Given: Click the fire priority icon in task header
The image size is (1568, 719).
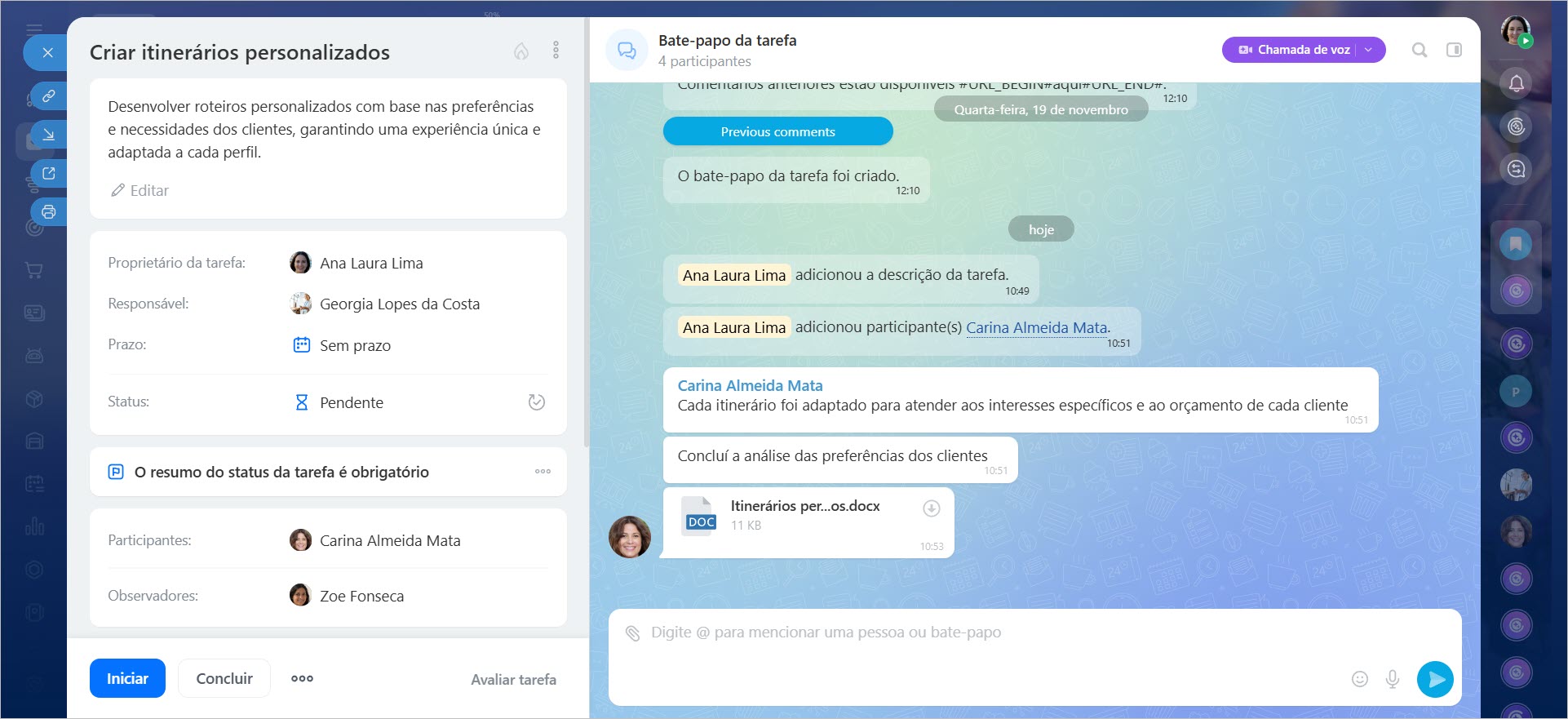Looking at the screenshot, I should click(520, 51).
